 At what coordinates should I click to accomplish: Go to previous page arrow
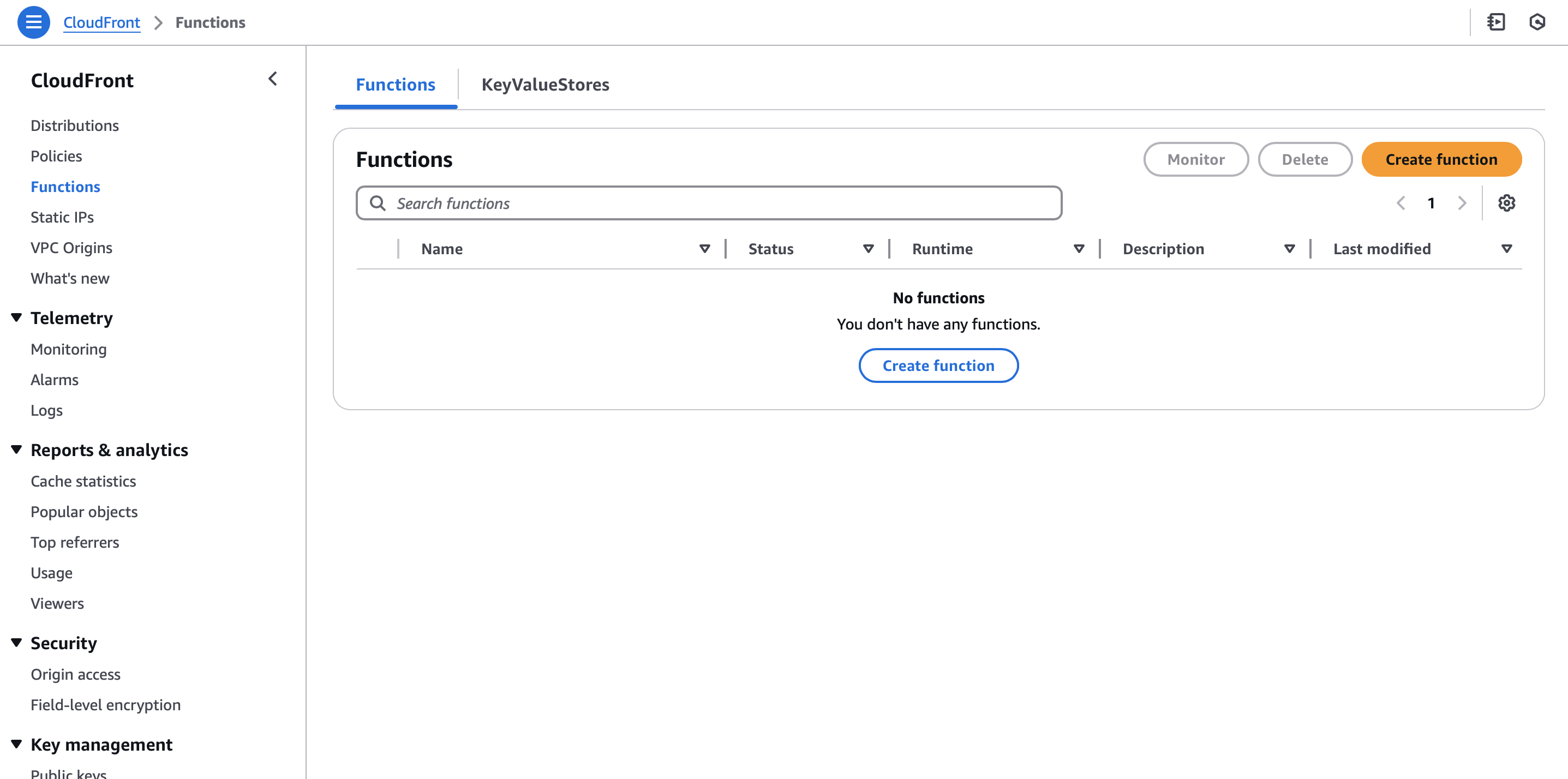1401,203
